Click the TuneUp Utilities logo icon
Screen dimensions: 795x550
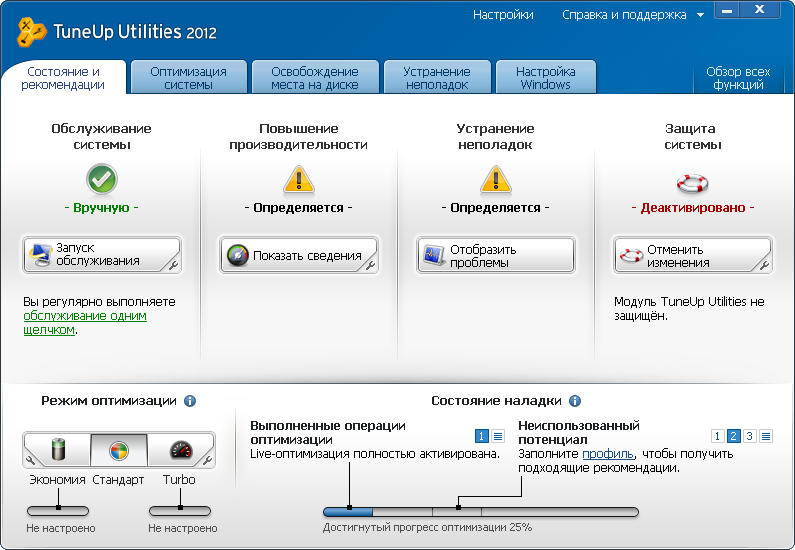(x=31, y=32)
